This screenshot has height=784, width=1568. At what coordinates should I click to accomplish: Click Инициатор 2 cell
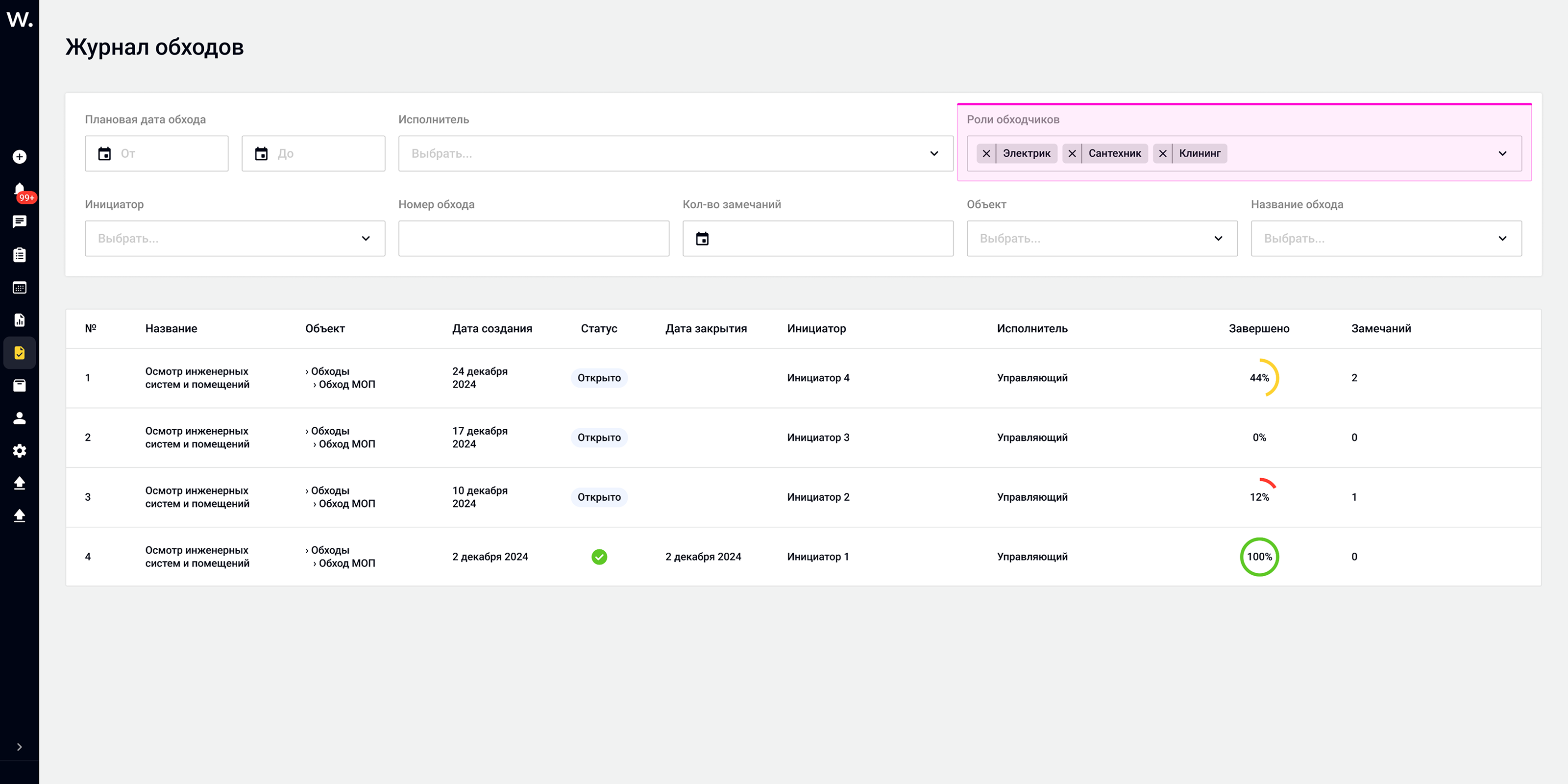point(818,497)
